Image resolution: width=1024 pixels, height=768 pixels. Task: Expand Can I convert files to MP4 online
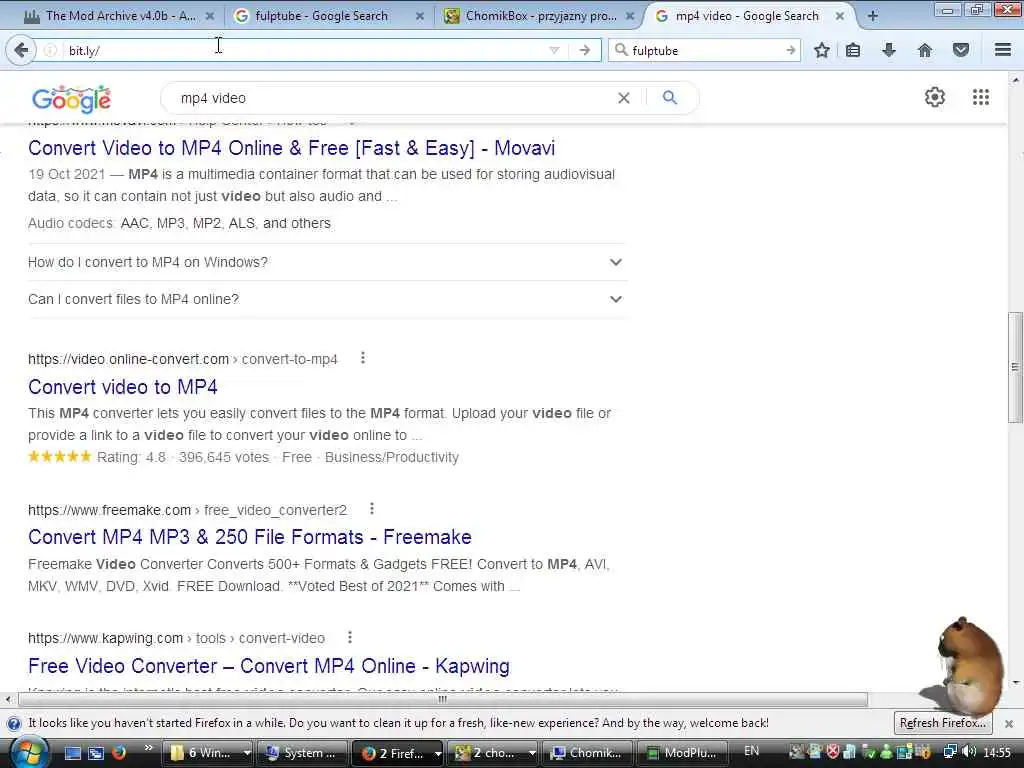click(x=327, y=299)
